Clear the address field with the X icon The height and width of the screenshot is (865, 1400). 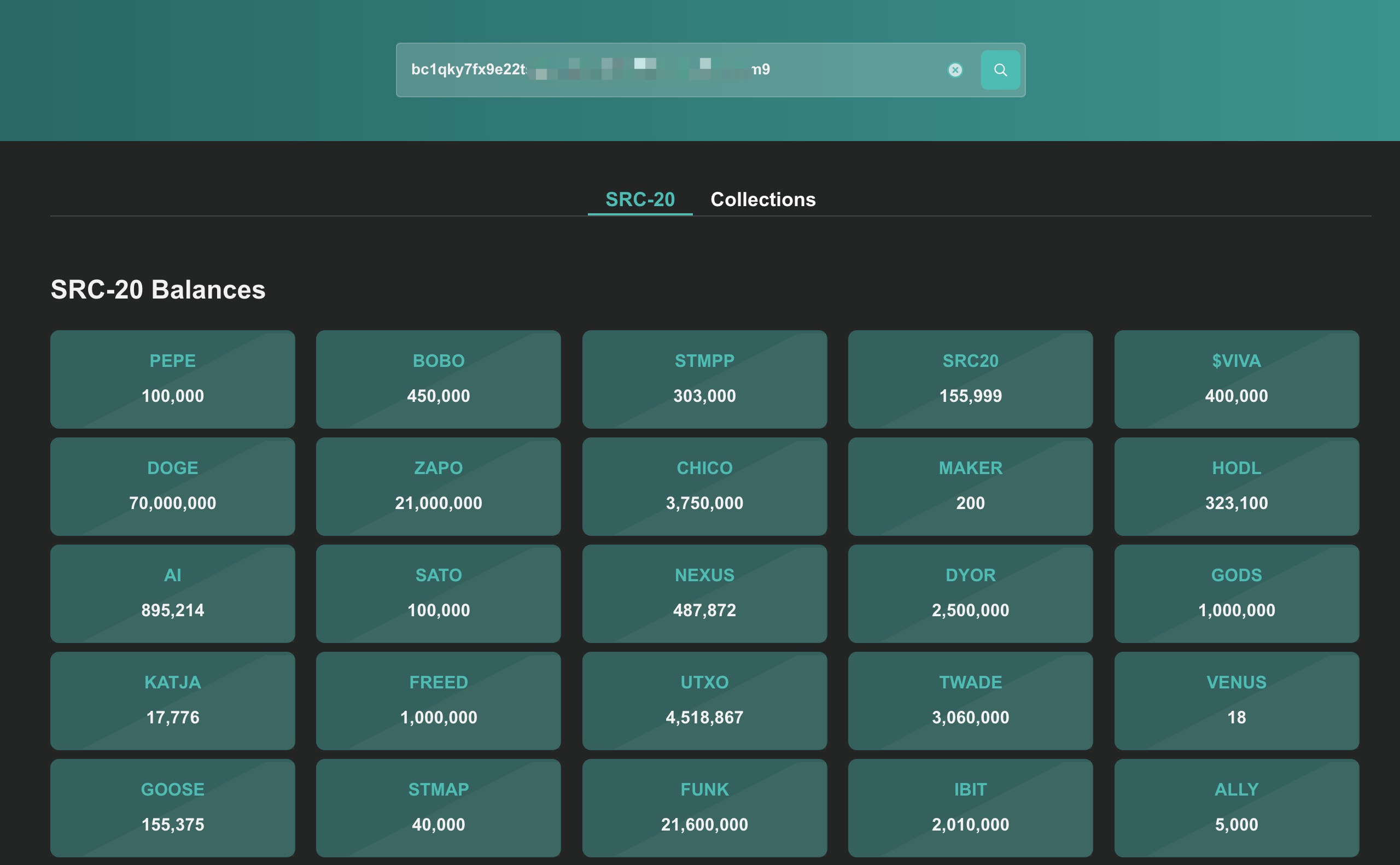[955, 70]
